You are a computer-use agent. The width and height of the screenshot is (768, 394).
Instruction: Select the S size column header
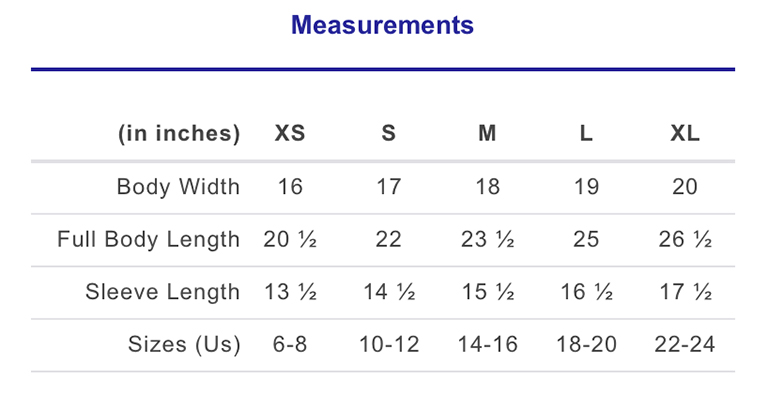click(388, 133)
